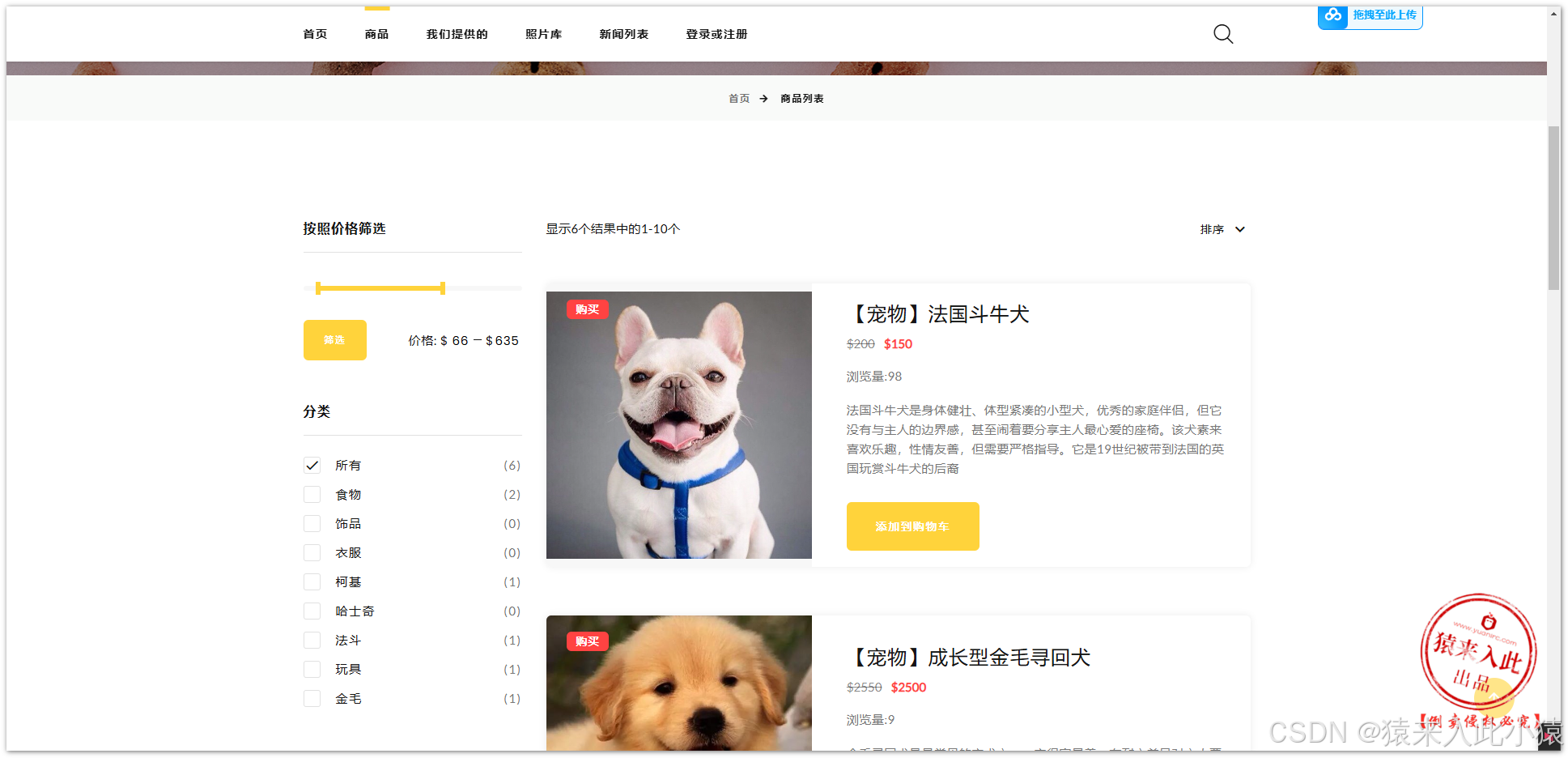The height and width of the screenshot is (758, 1568).
Task: Click the 购买 badge on the Golden Retriever
Action: [x=587, y=641]
